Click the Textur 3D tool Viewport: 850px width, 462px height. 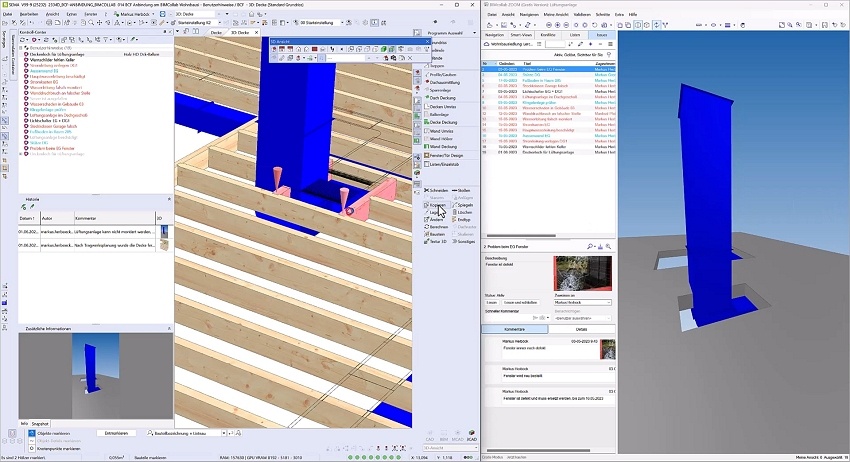(436, 241)
